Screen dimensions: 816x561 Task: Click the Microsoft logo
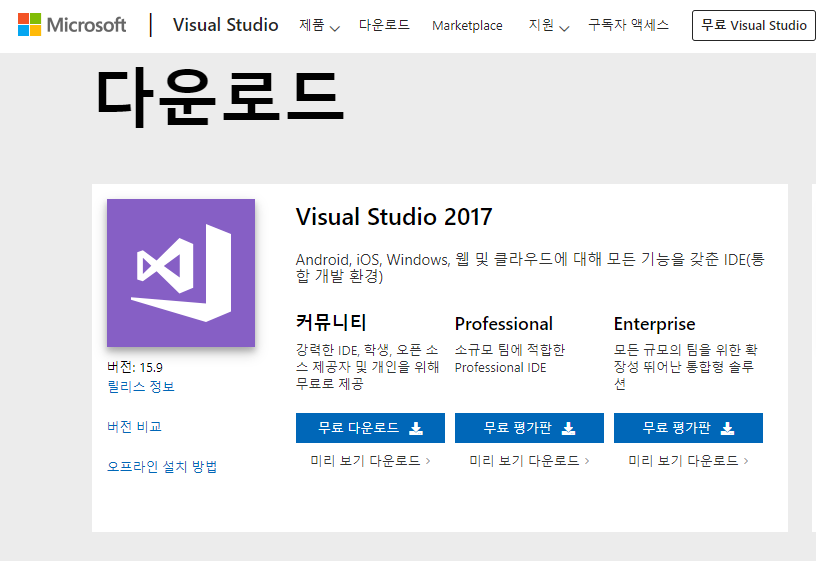(x=72, y=24)
